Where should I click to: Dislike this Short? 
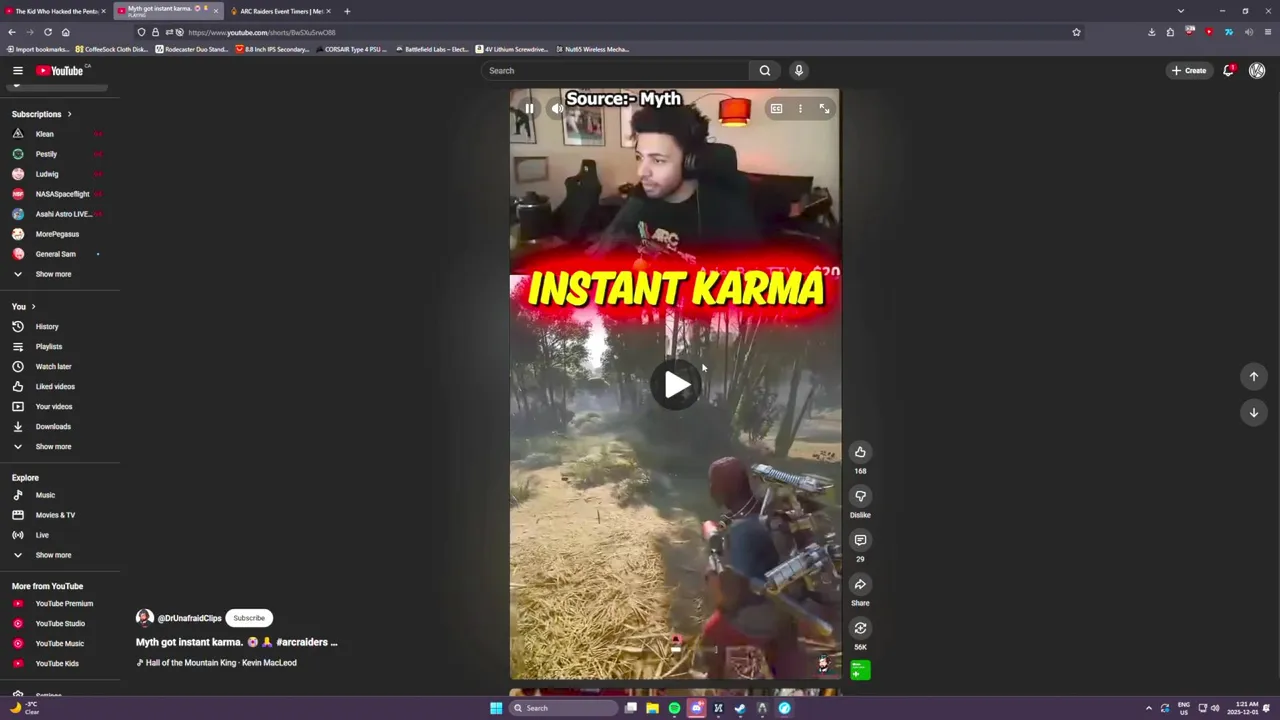coord(860,496)
